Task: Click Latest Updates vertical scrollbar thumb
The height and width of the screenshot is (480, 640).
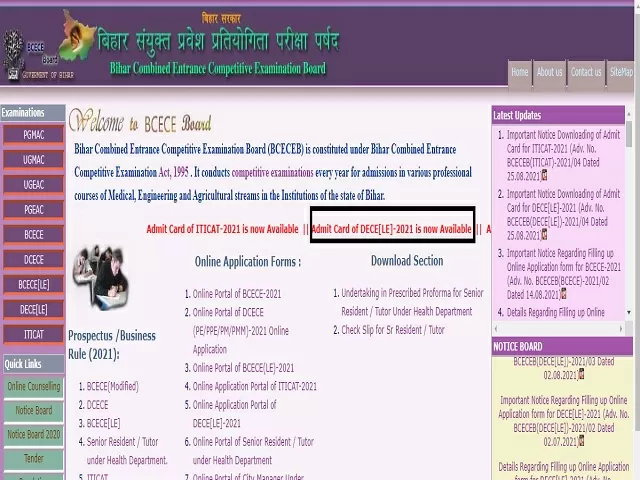Action: (x=629, y=135)
